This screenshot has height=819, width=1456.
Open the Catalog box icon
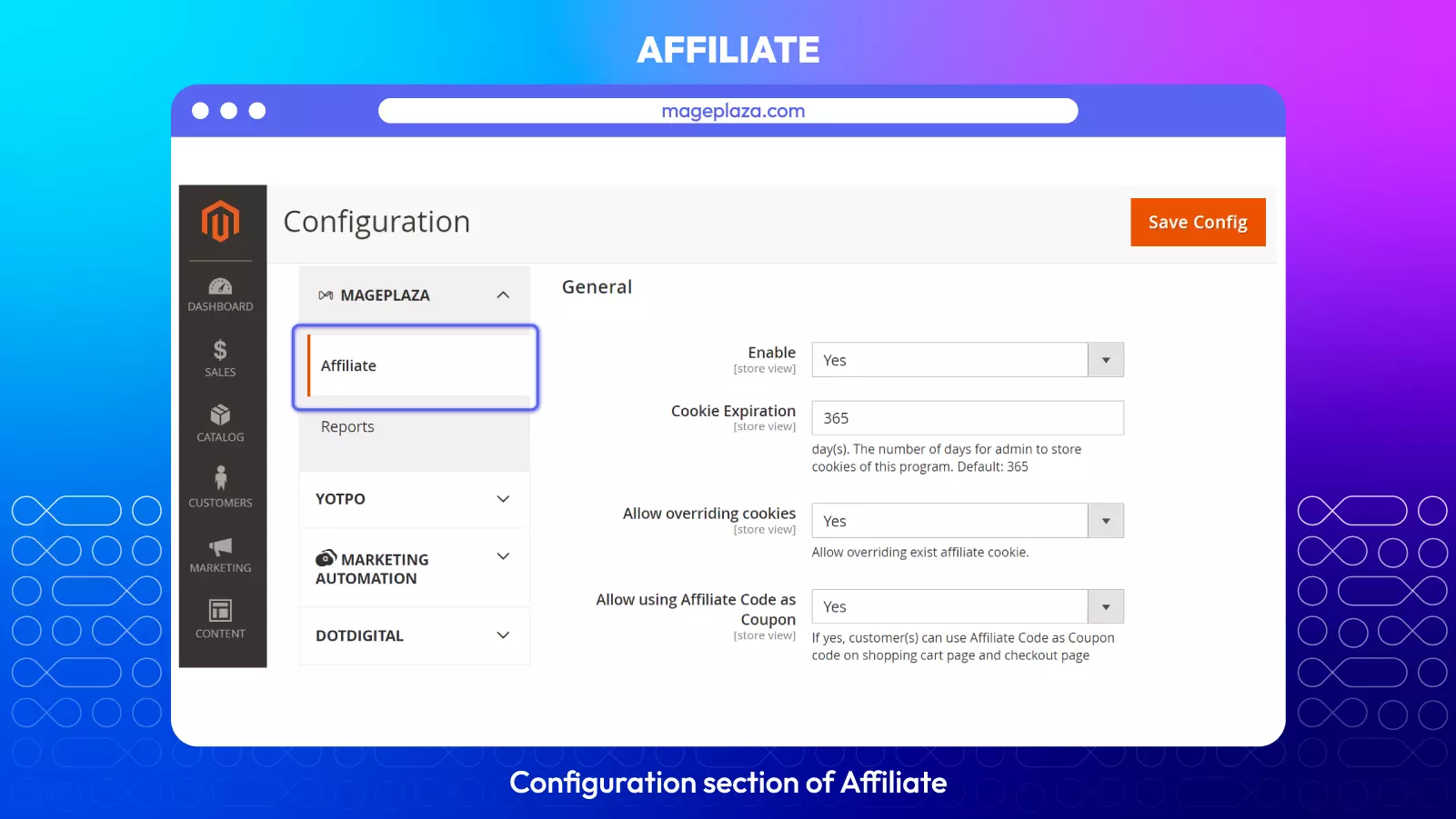[220, 415]
